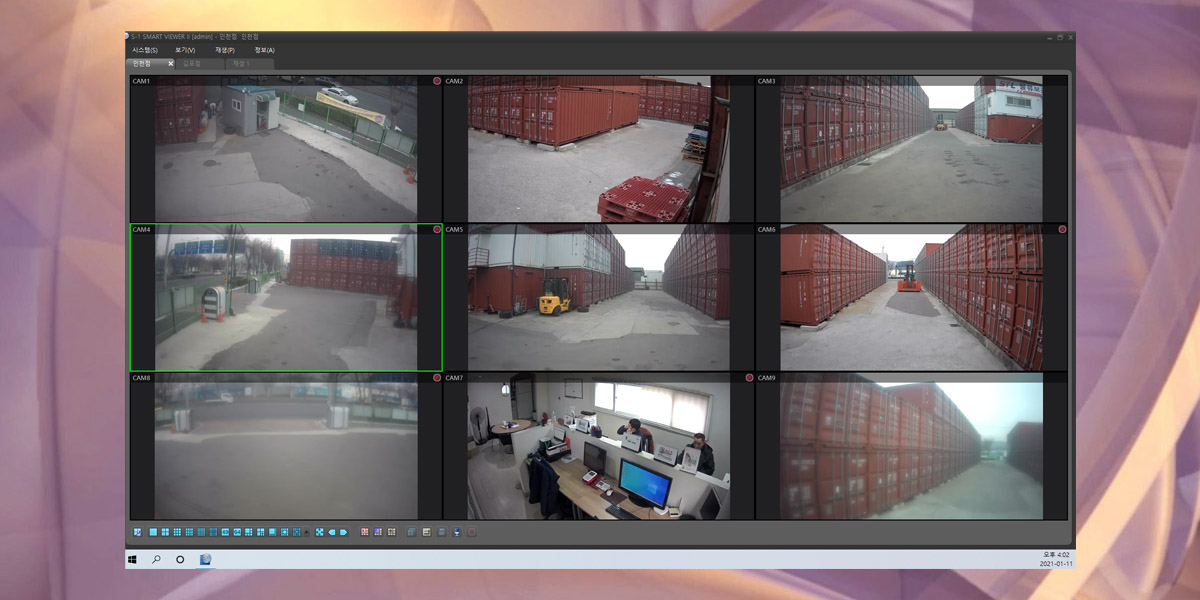Screen dimensions: 1200x600
Task: Toggle CAM7 recording status dot
Action: pos(749,378)
